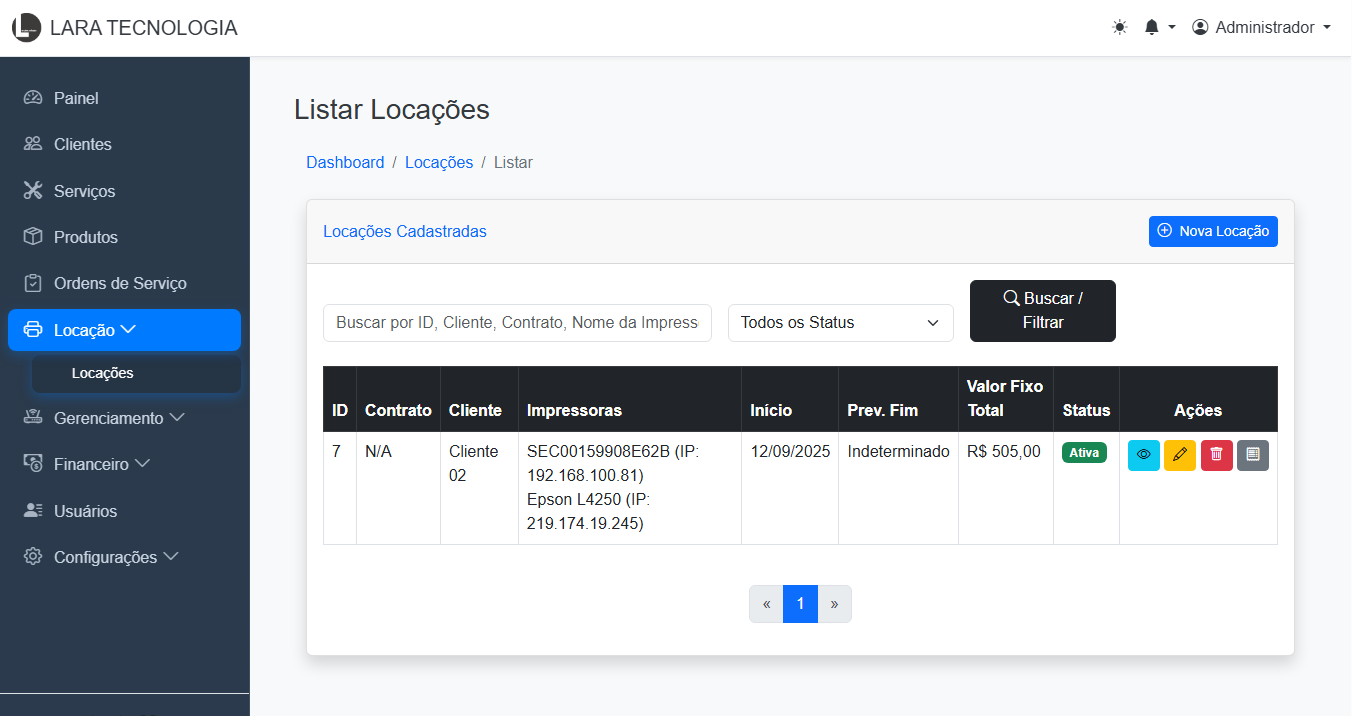
Task: Open the Todos os Status dropdown
Action: coord(840,323)
